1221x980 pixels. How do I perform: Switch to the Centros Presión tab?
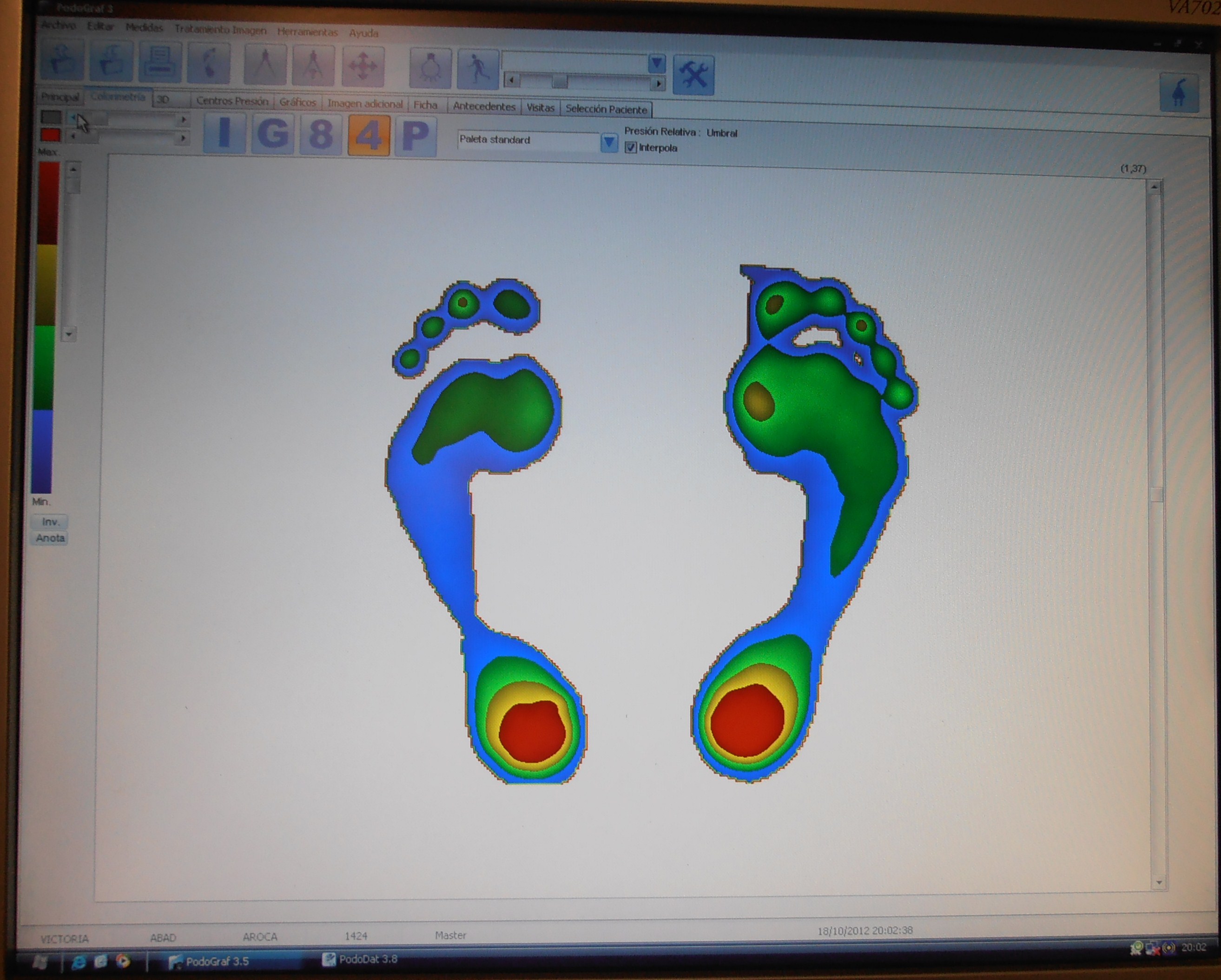pos(232,101)
